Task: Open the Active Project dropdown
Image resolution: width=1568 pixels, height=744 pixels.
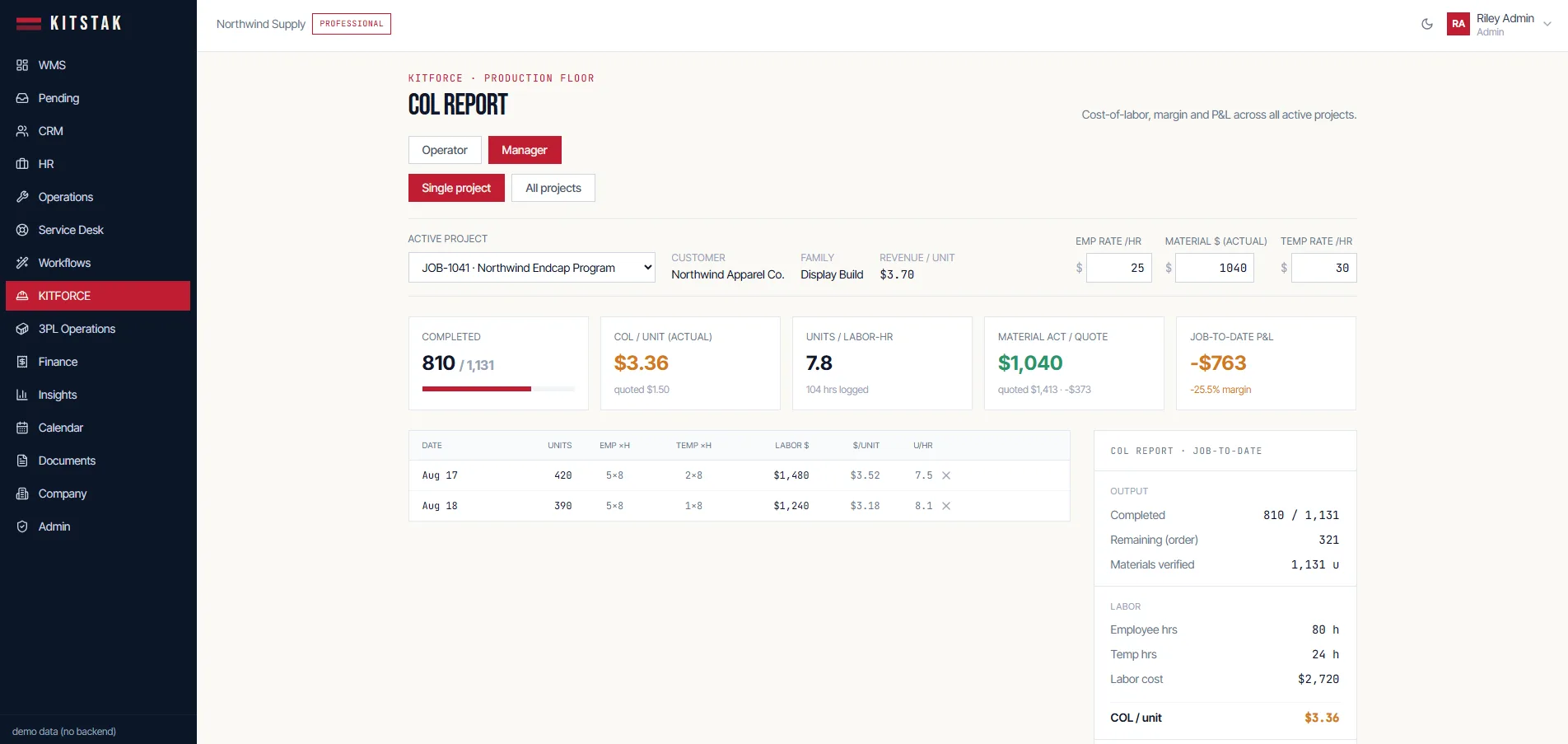Action: pos(532,268)
